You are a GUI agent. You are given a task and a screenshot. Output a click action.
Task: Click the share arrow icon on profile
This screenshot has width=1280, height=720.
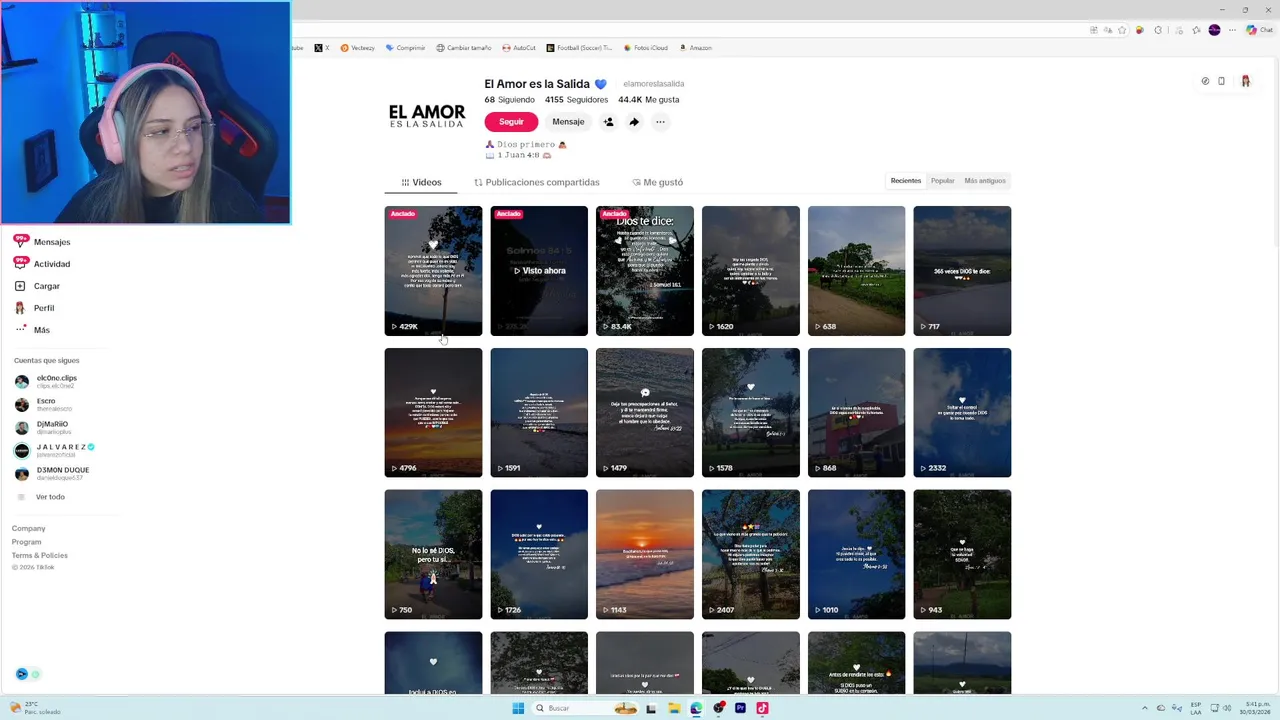coord(634,122)
